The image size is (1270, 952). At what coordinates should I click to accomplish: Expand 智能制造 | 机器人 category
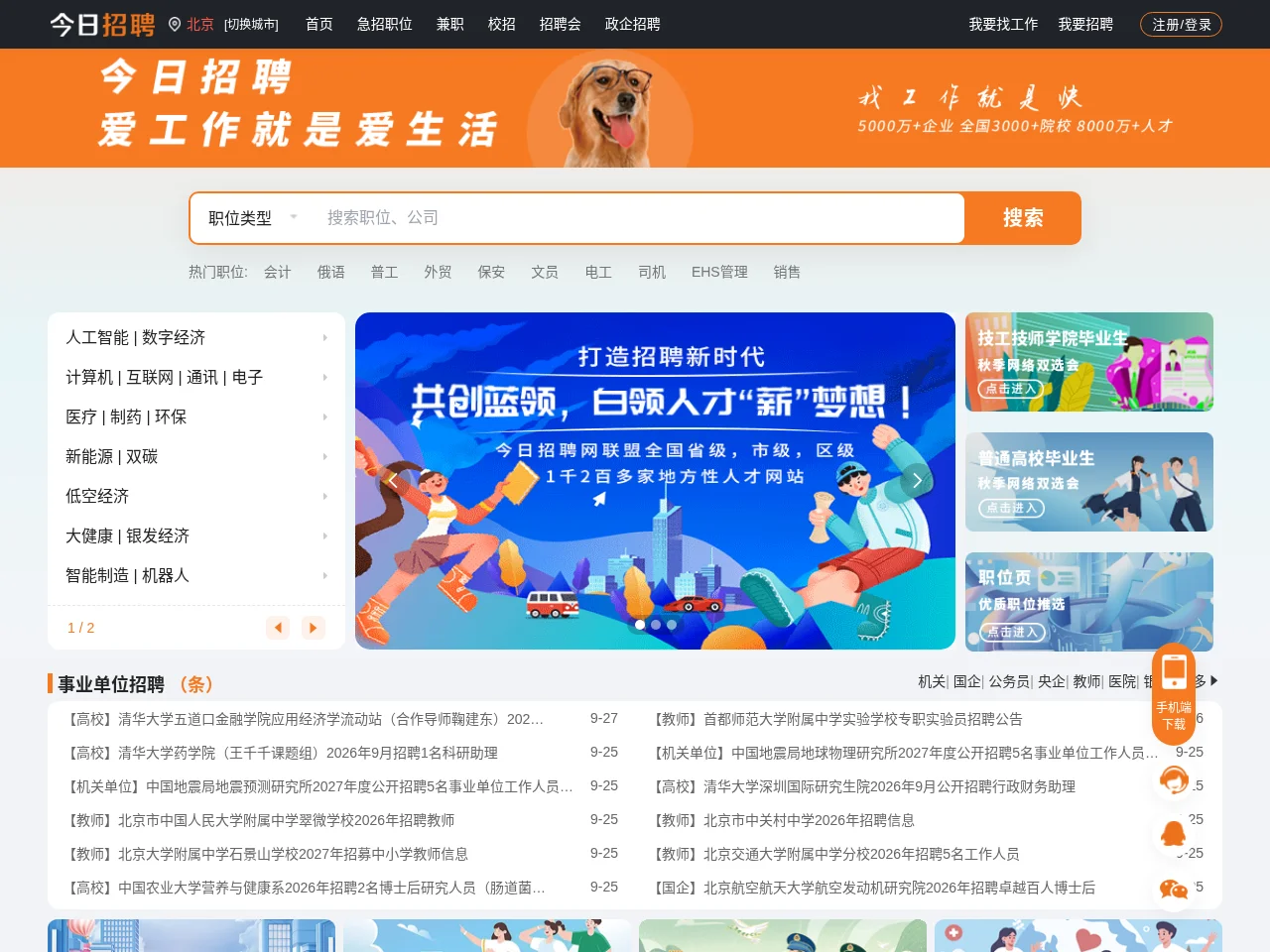coord(196,575)
